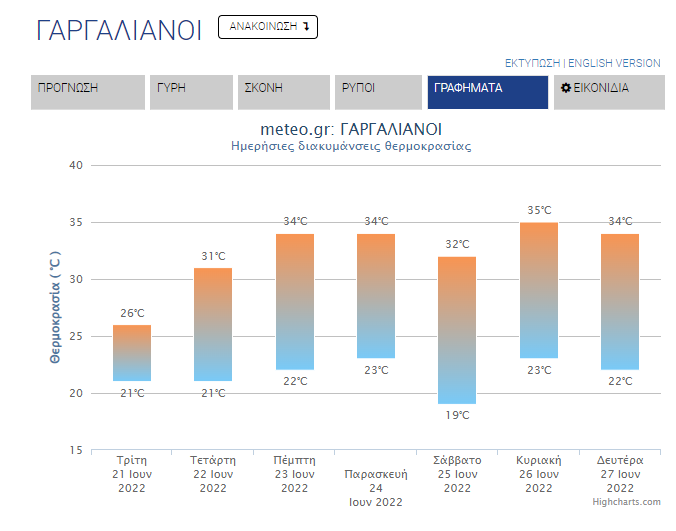The height and width of the screenshot is (531, 676).
Task: Click the 19°C label under Σάββατο bar
Action: click(457, 415)
